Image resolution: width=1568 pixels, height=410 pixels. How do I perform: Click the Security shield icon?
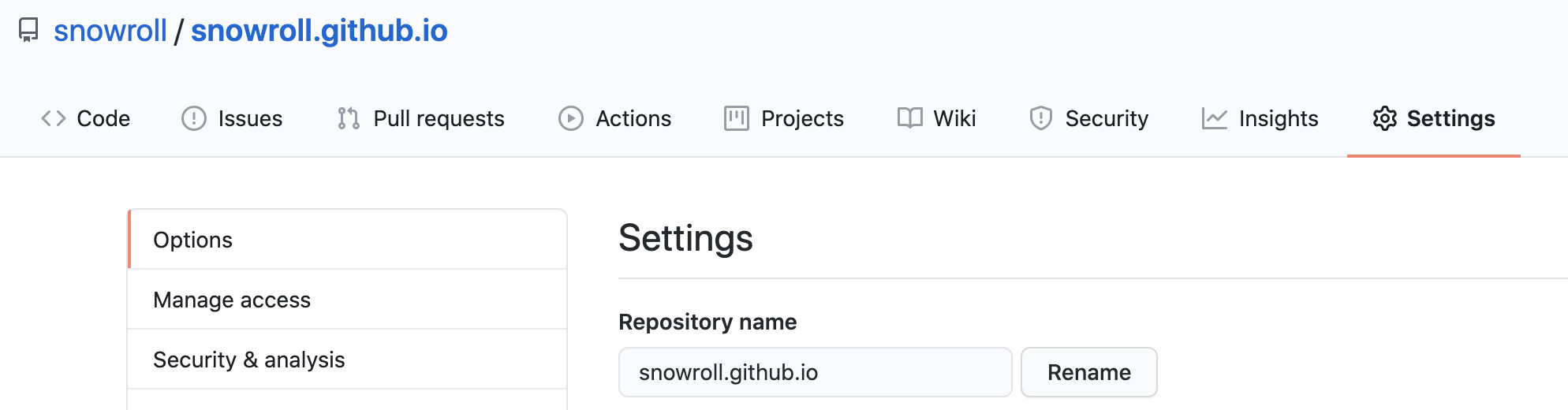coord(1041,118)
